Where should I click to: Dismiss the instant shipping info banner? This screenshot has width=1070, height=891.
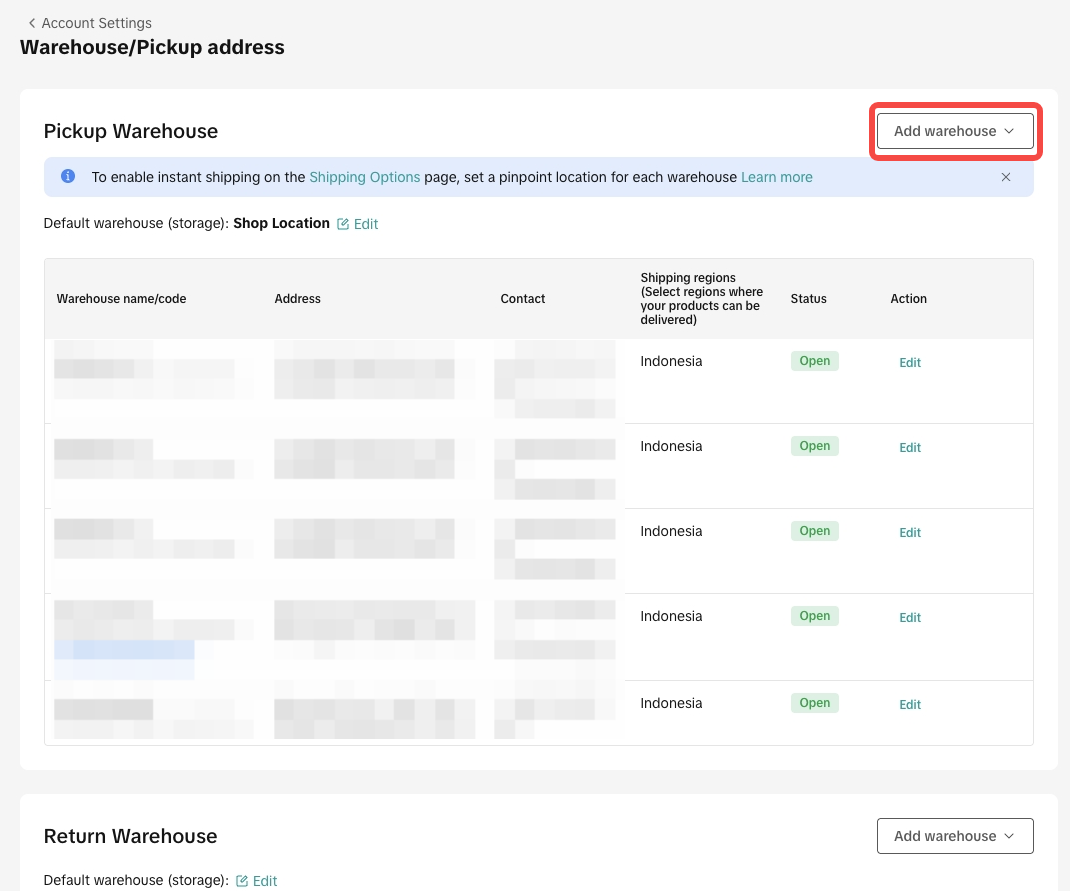(1006, 177)
